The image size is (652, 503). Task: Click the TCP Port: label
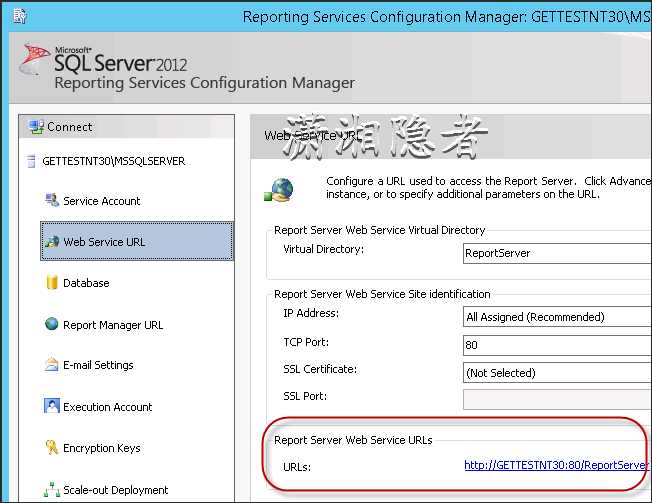pyautogui.click(x=306, y=342)
